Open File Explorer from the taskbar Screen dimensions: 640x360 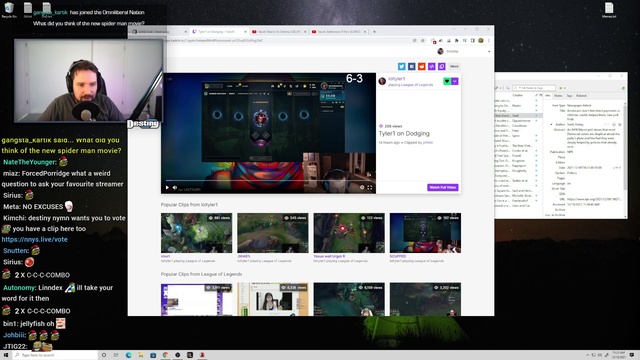point(141,355)
